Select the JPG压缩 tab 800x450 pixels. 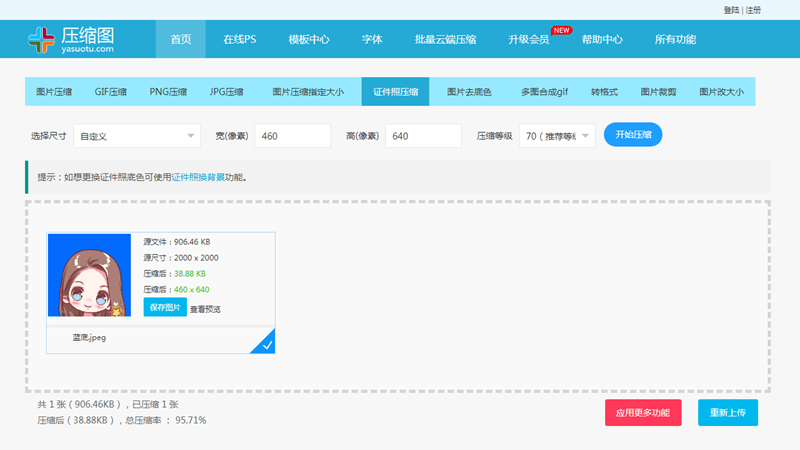(x=226, y=92)
